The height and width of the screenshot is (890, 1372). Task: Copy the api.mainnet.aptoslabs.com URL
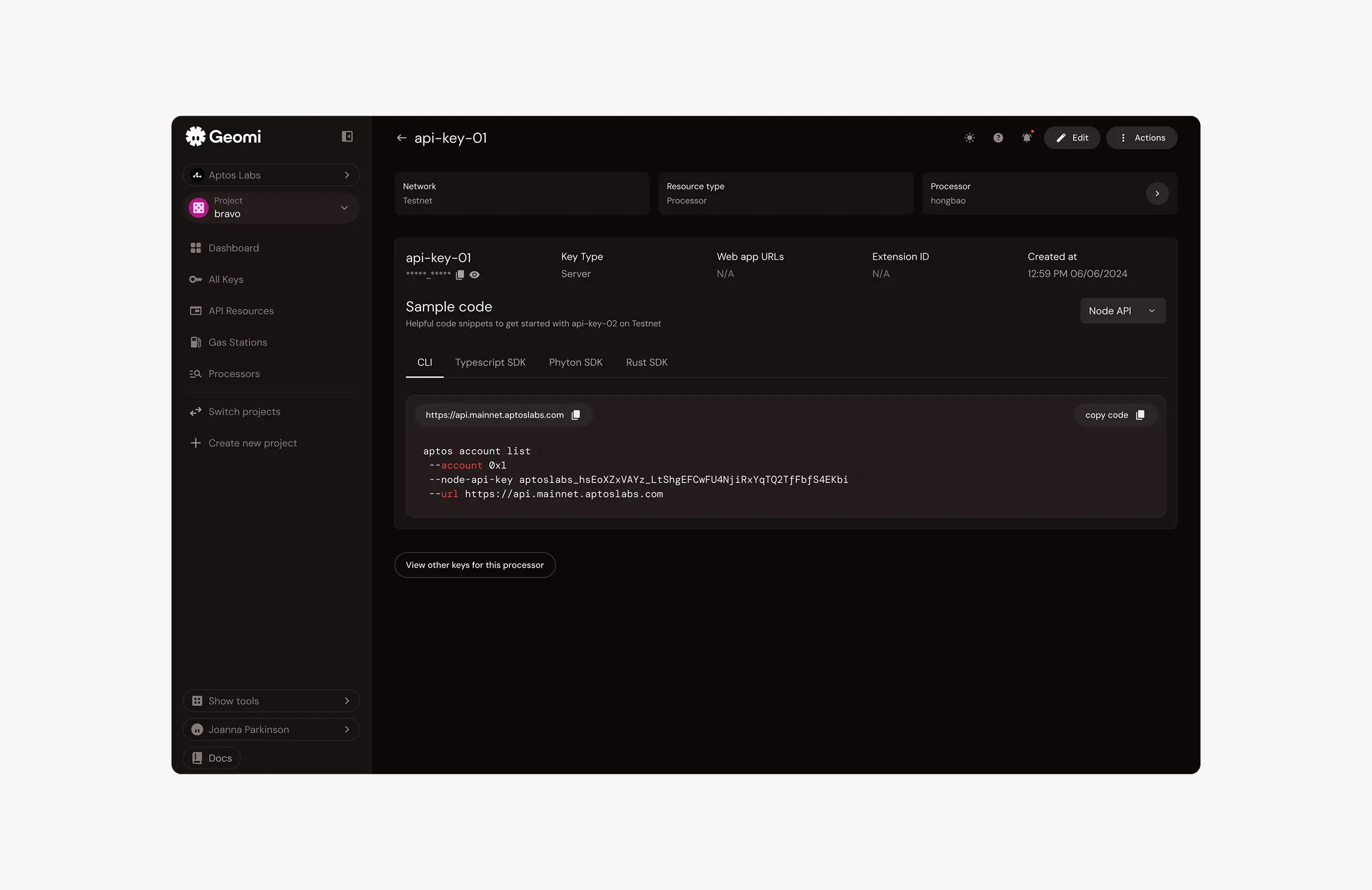pos(575,415)
